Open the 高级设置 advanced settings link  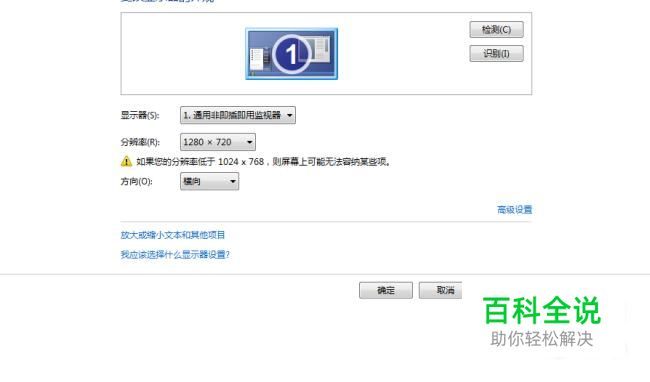tap(514, 210)
